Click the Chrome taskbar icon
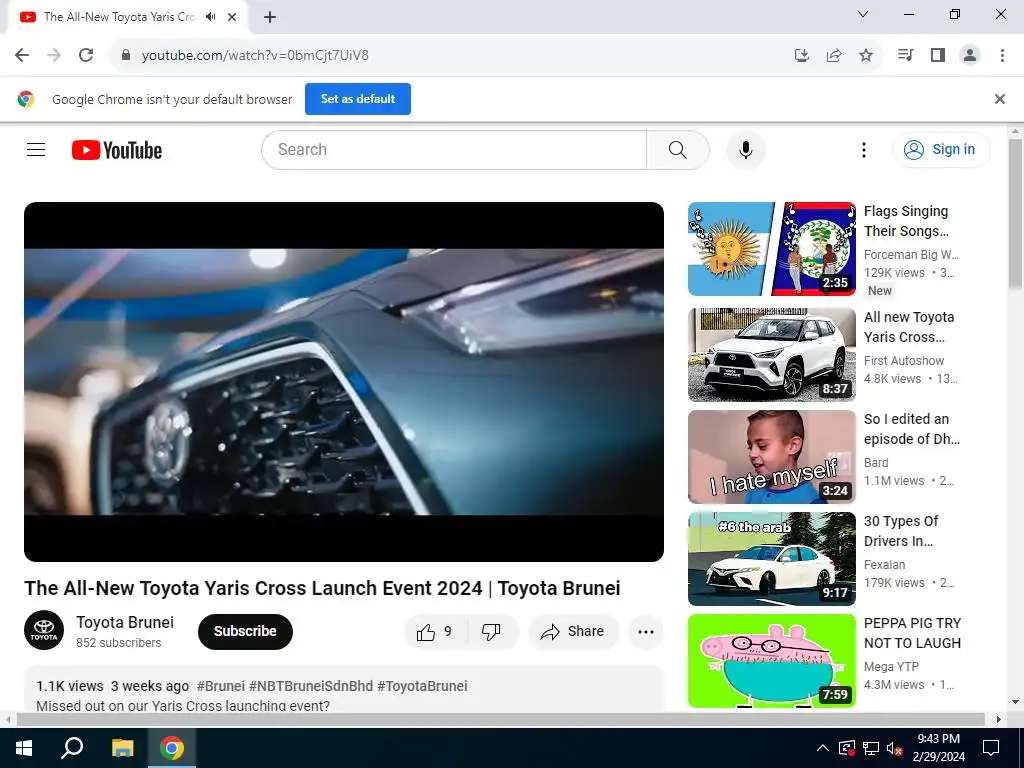Image resolution: width=1024 pixels, height=768 pixels. 172,748
